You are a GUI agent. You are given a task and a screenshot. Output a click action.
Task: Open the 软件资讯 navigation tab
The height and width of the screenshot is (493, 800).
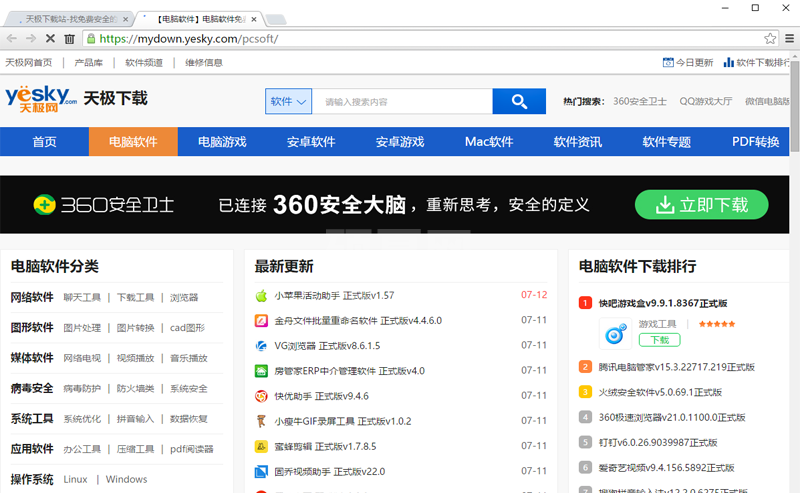(x=578, y=141)
